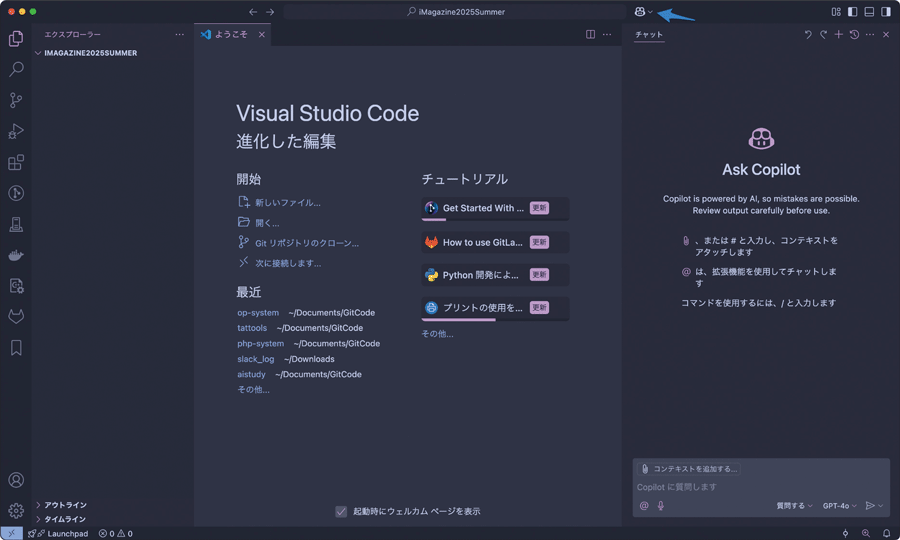Image resolution: width=900 pixels, height=540 pixels.
Task: Open recent project tattools
Action: [x=252, y=328]
